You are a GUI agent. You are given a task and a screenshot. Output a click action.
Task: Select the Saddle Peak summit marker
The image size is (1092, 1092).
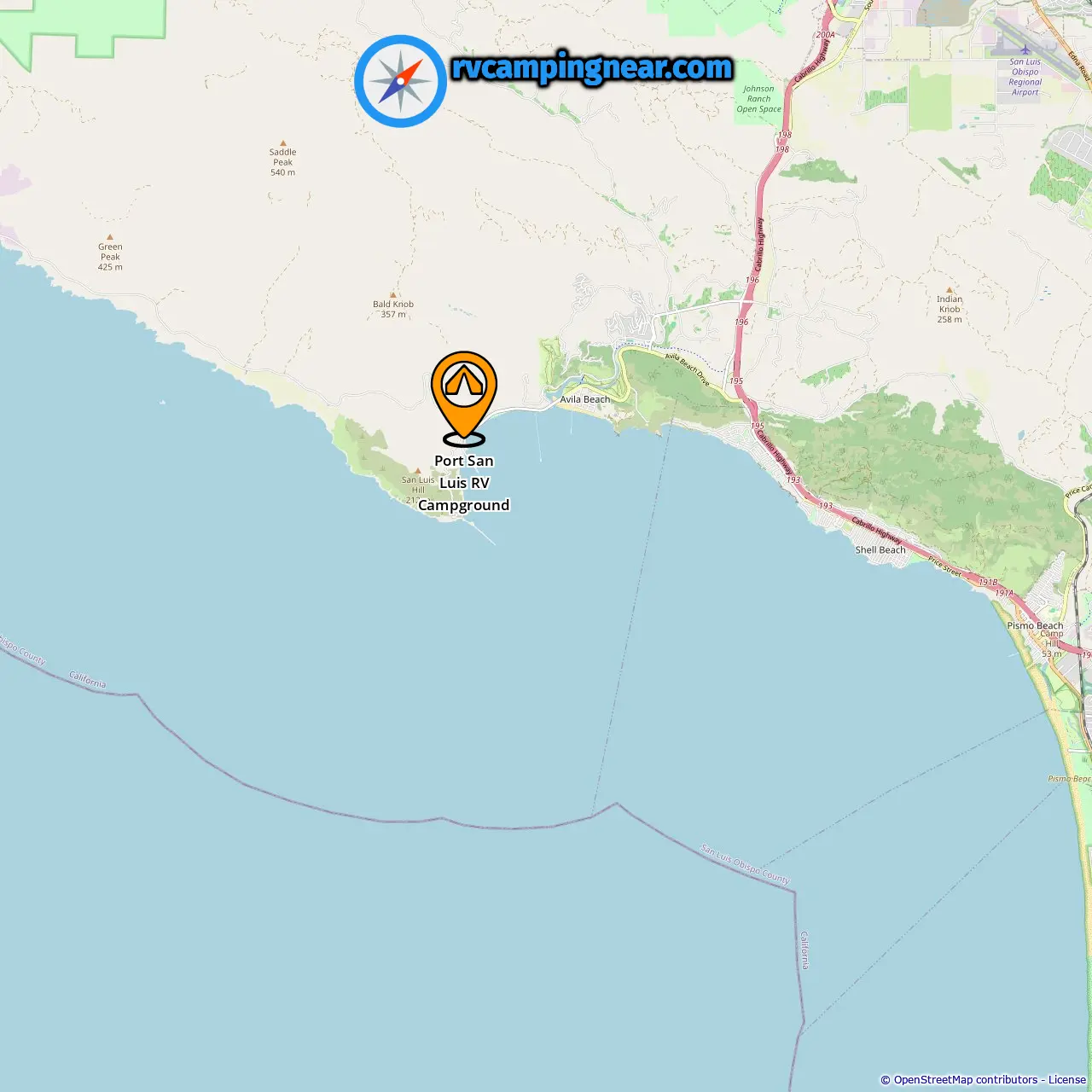[283, 143]
